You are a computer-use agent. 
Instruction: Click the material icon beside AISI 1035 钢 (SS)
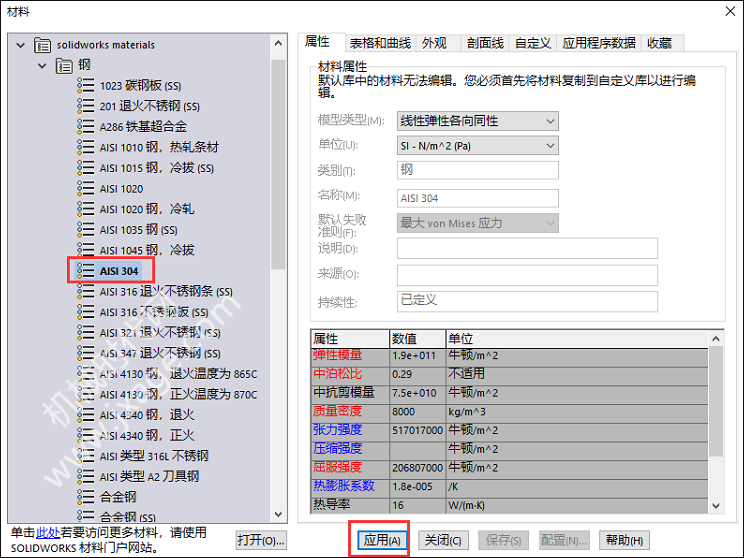pos(85,230)
